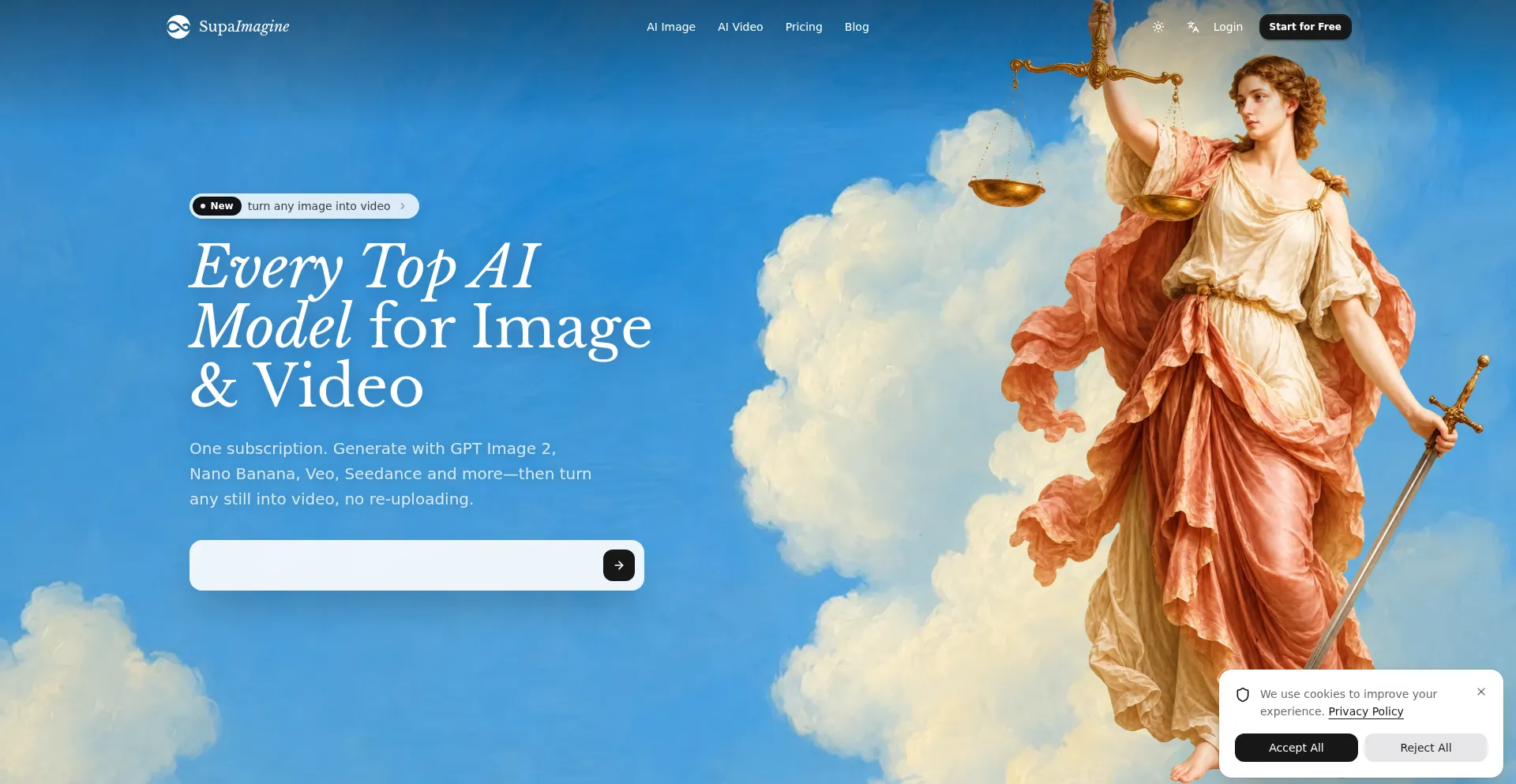Toggle the light/dark theme sun icon
This screenshot has height=784, width=1516.
[1158, 27]
